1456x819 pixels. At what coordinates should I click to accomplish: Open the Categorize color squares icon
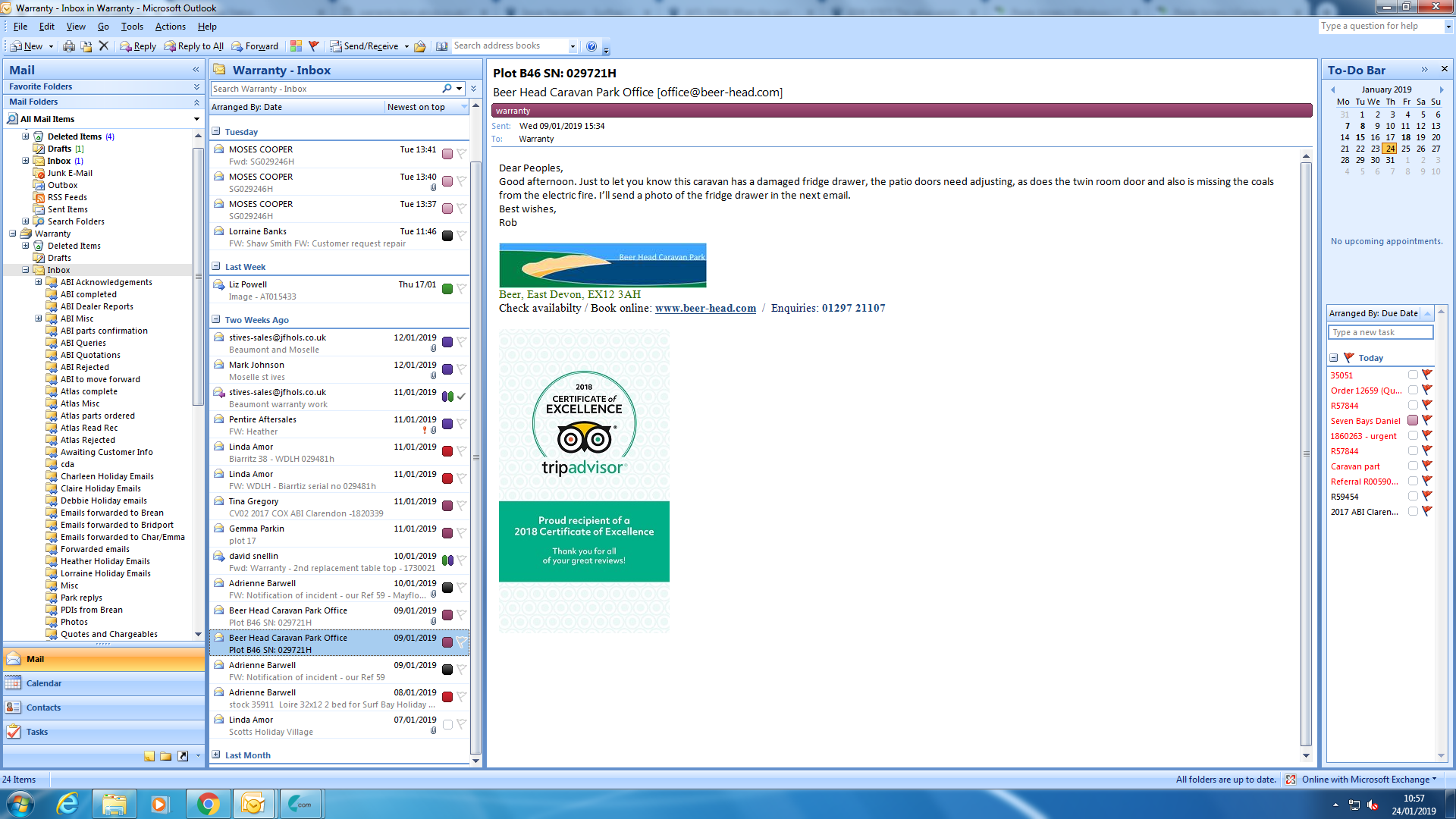click(296, 46)
